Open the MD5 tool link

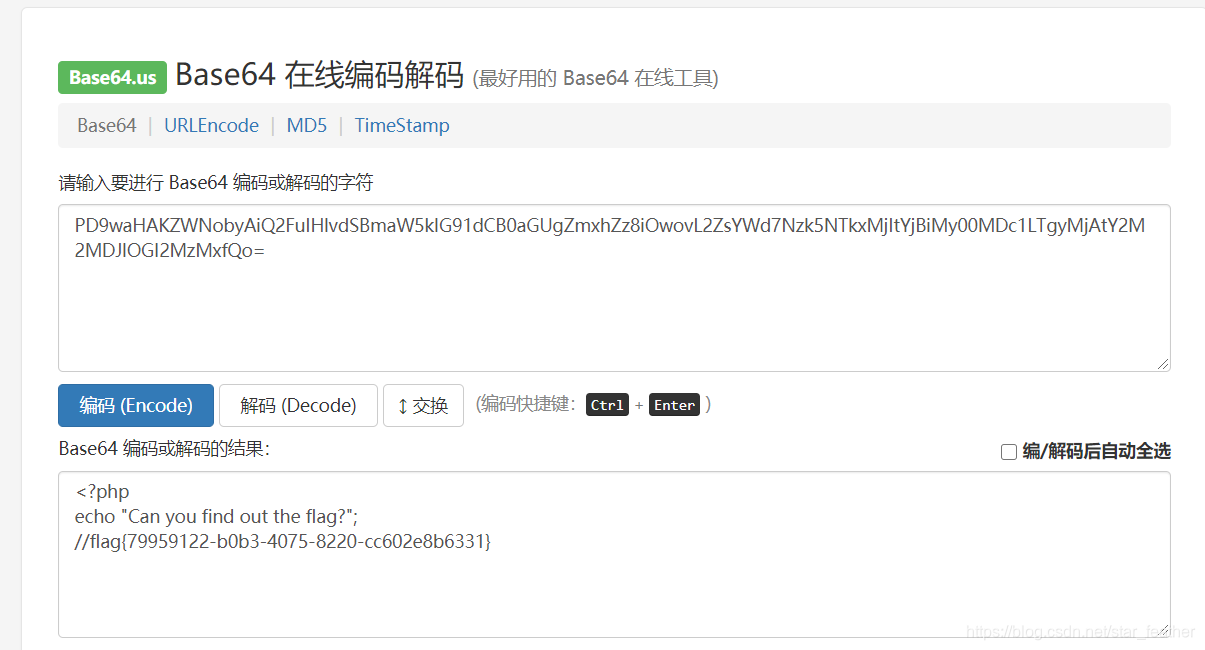pyautogui.click(x=307, y=125)
